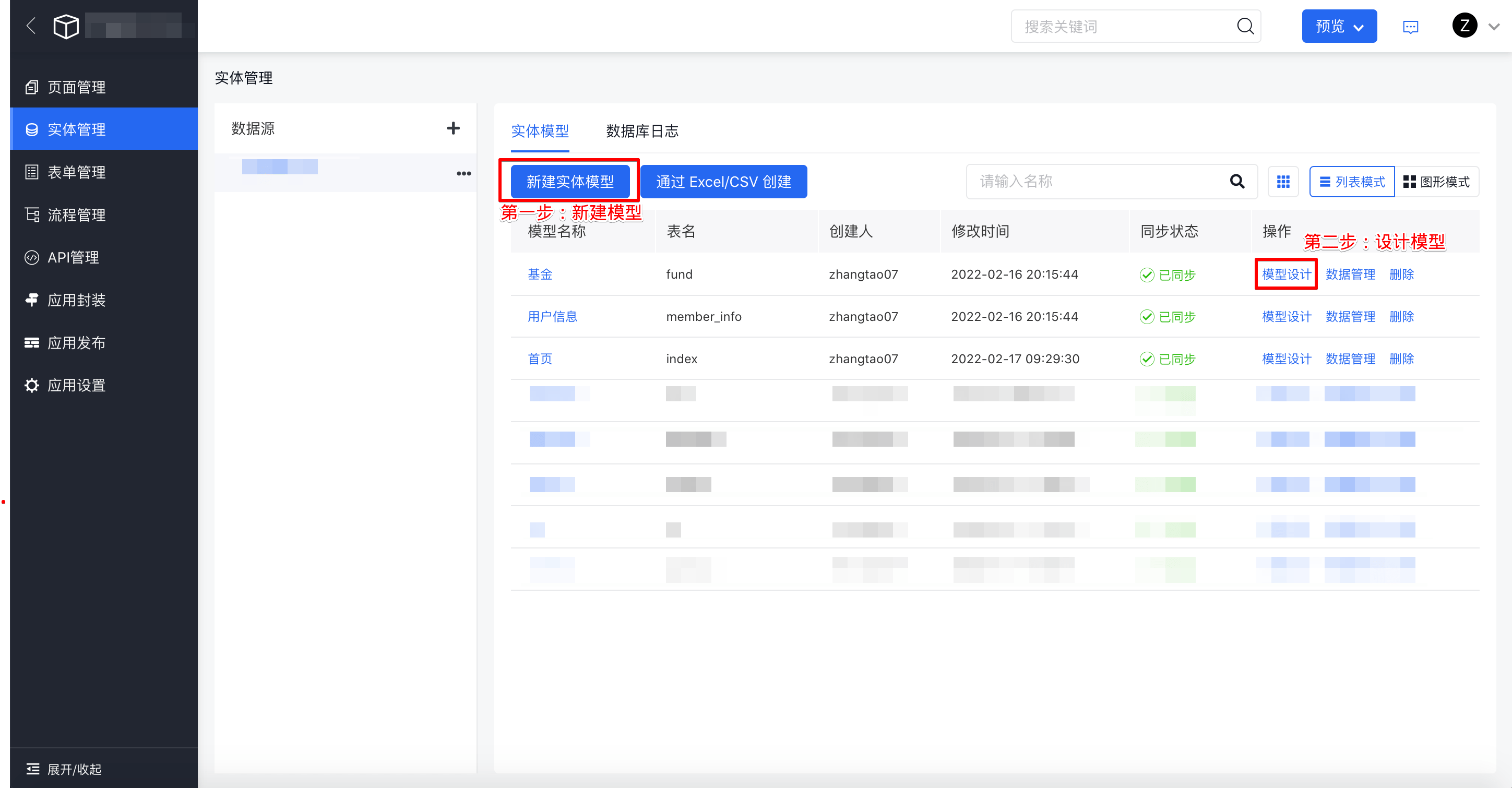Switch to 列表模式 view

click(1352, 181)
